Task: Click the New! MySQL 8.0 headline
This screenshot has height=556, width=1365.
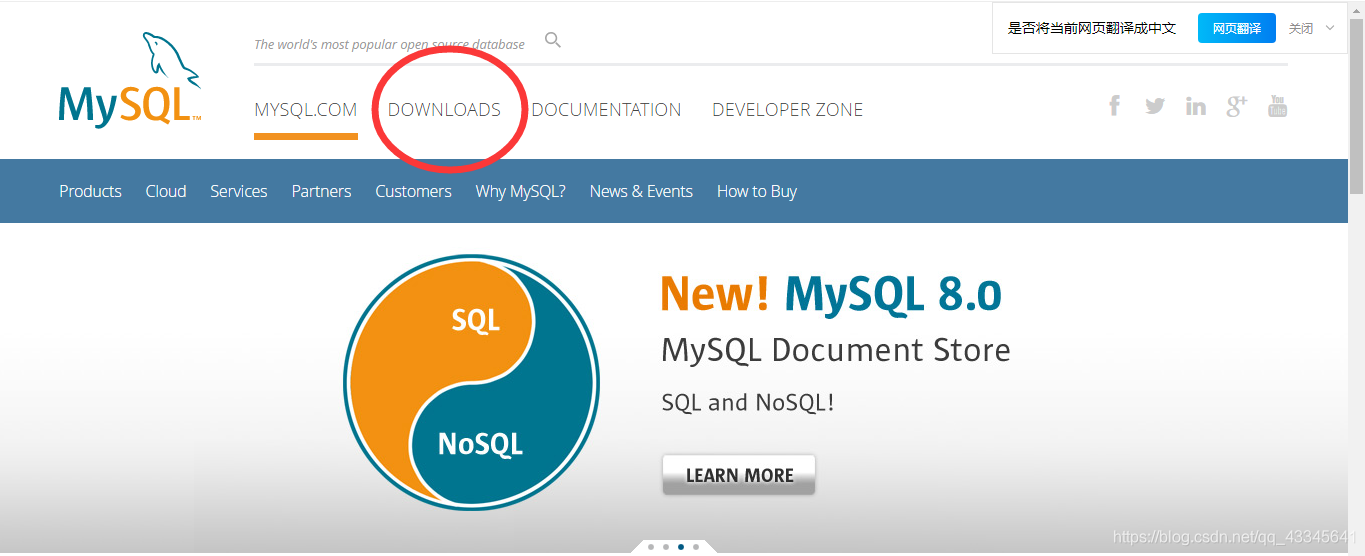Action: [831, 294]
